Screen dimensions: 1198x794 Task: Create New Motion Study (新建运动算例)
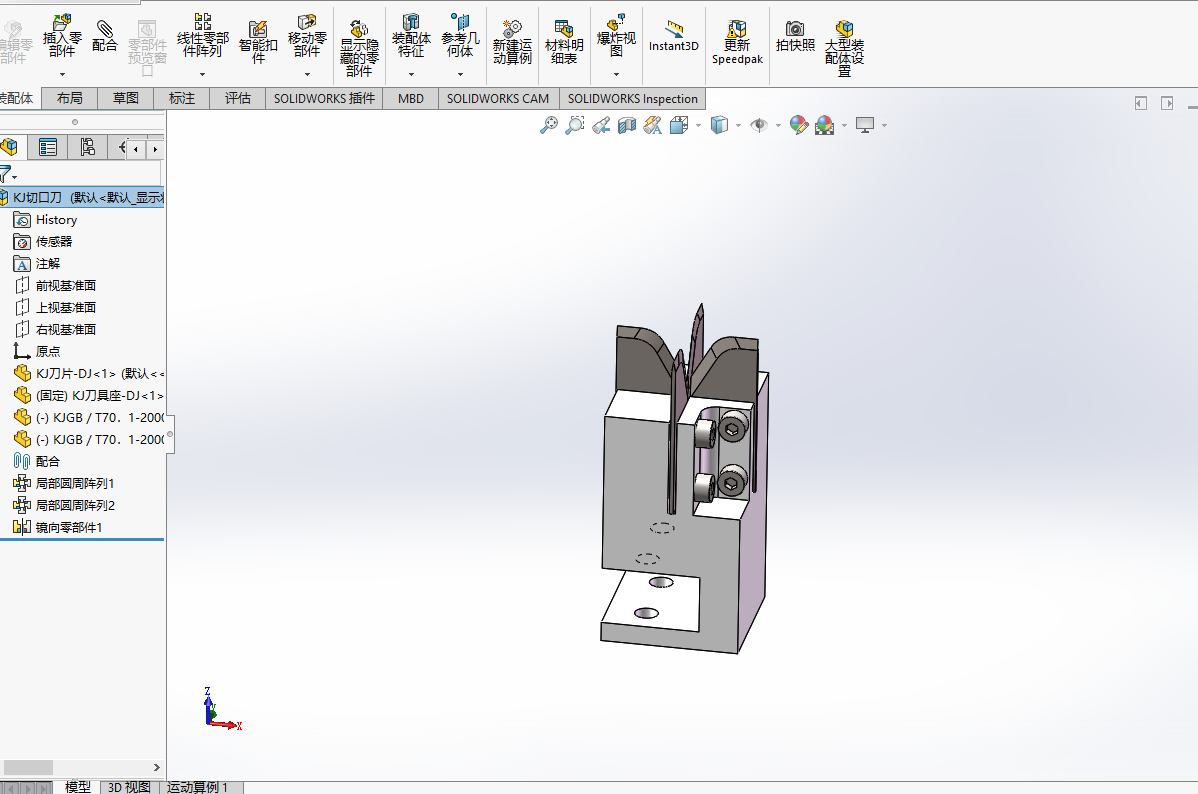click(x=512, y=43)
